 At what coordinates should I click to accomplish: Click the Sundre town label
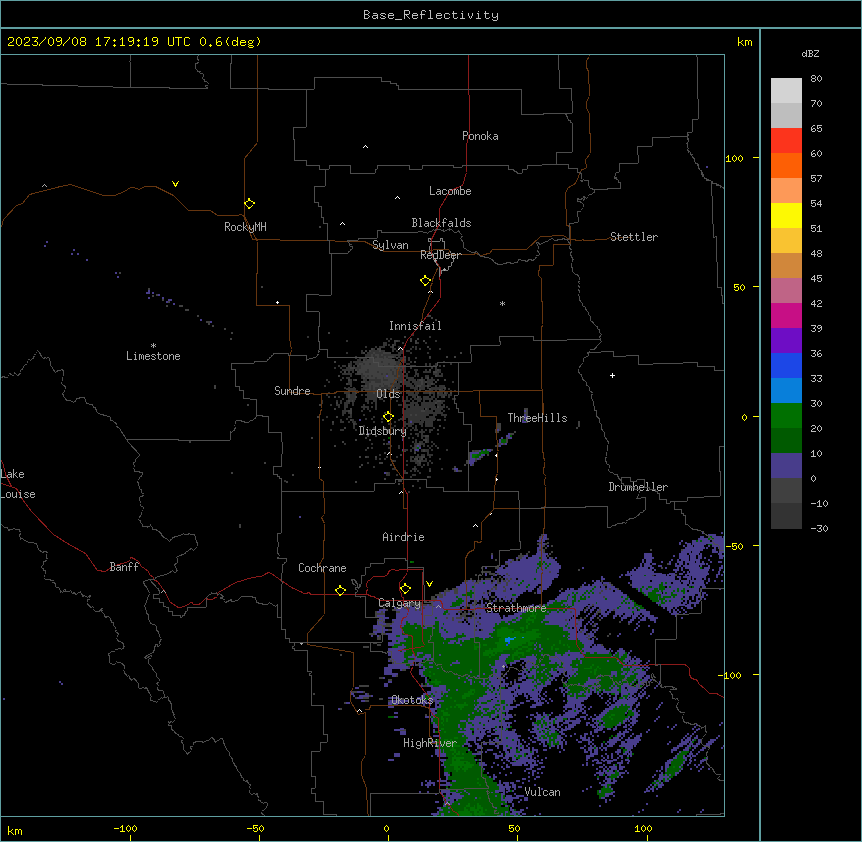coord(292,391)
